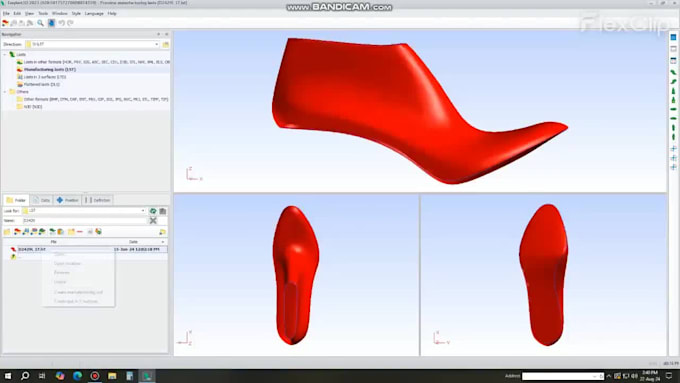Sort file list by File column header
680x383 pixels.
[x=53, y=242]
